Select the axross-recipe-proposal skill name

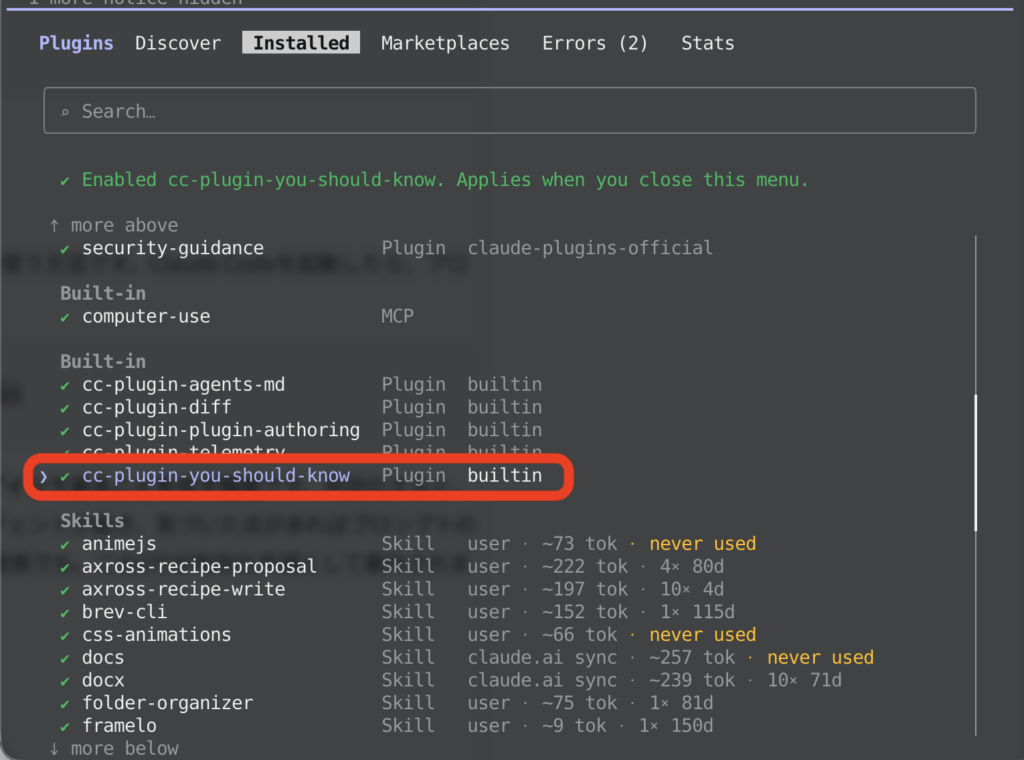(x=199, y=567)
